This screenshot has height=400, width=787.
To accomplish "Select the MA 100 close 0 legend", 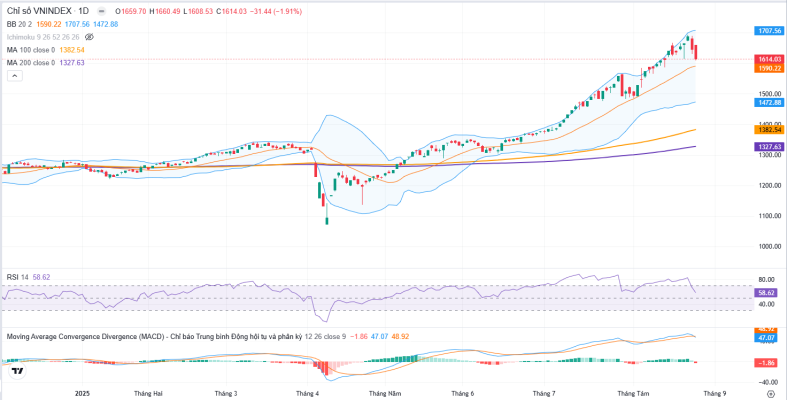I will click(x=31, y=50).
